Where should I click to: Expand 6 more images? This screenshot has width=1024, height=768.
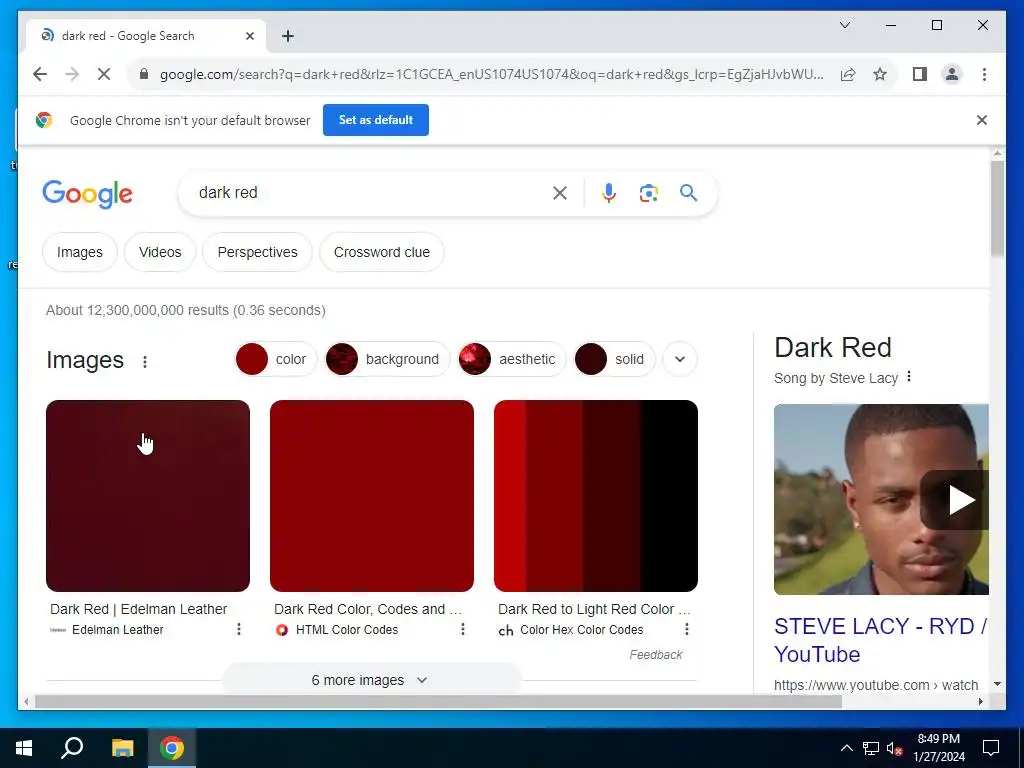tap(371, 680)
